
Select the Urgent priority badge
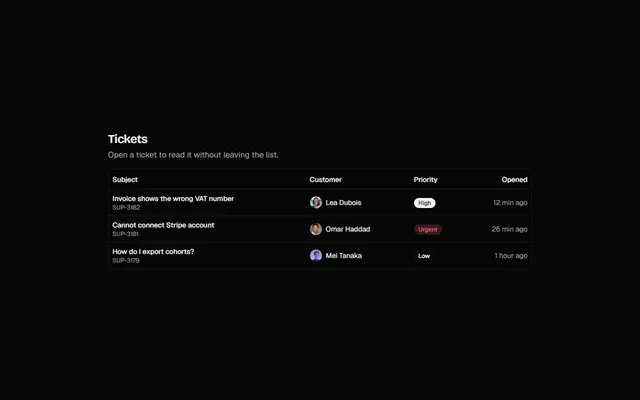click(x=428, y=229)
